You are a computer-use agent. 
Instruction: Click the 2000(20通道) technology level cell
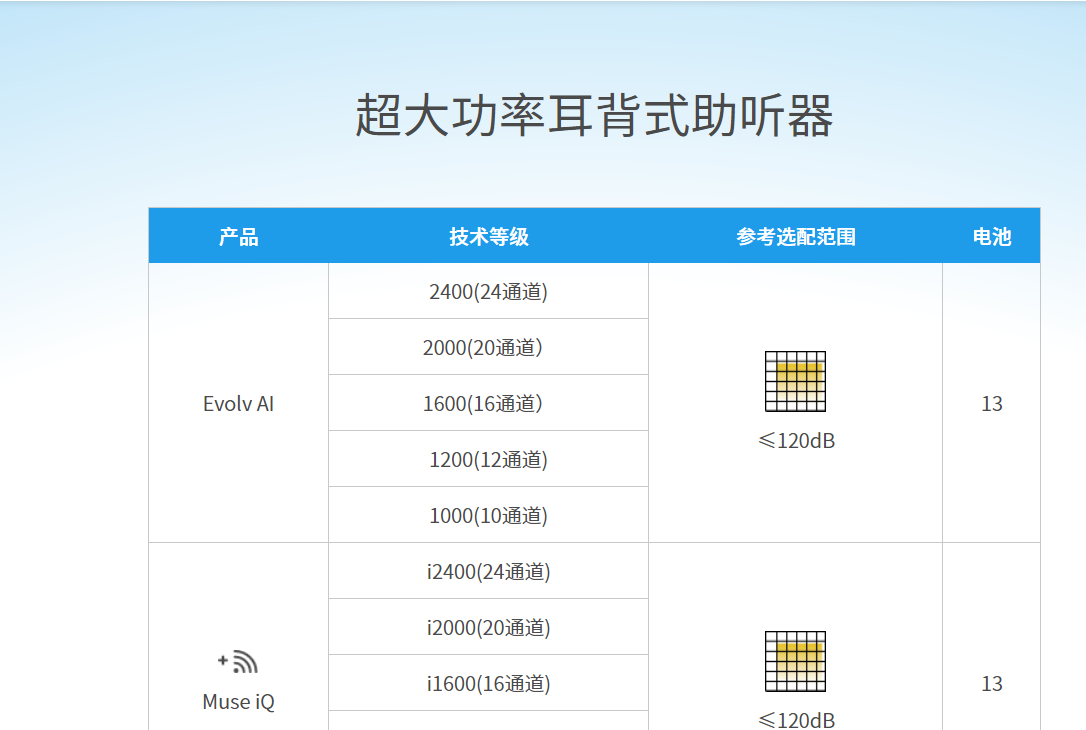(488, 347)
